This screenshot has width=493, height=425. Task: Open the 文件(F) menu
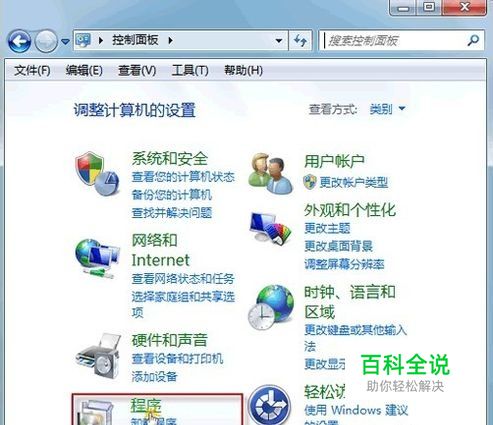tap(32, 71)
